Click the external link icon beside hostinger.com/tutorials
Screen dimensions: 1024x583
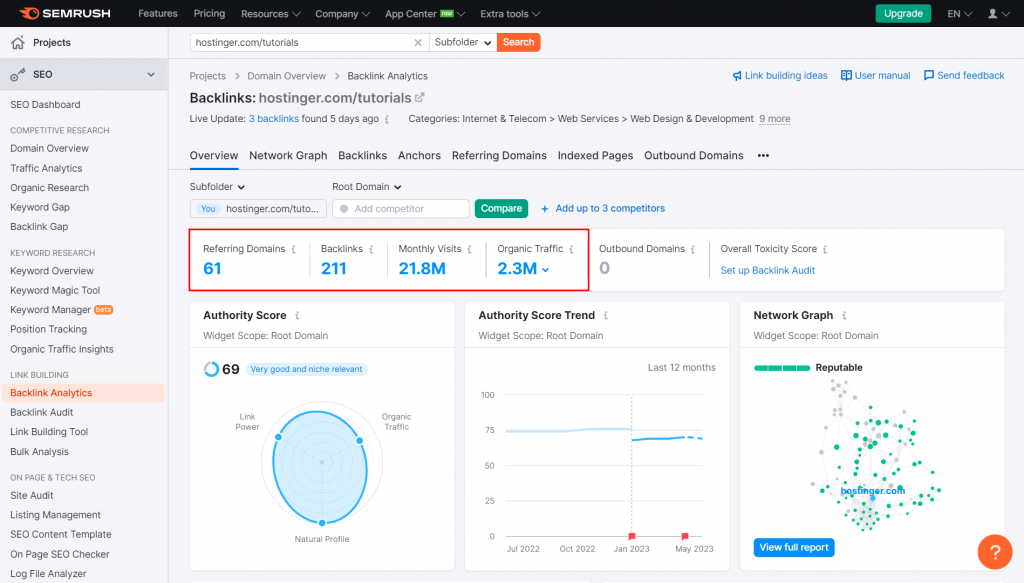420,98
